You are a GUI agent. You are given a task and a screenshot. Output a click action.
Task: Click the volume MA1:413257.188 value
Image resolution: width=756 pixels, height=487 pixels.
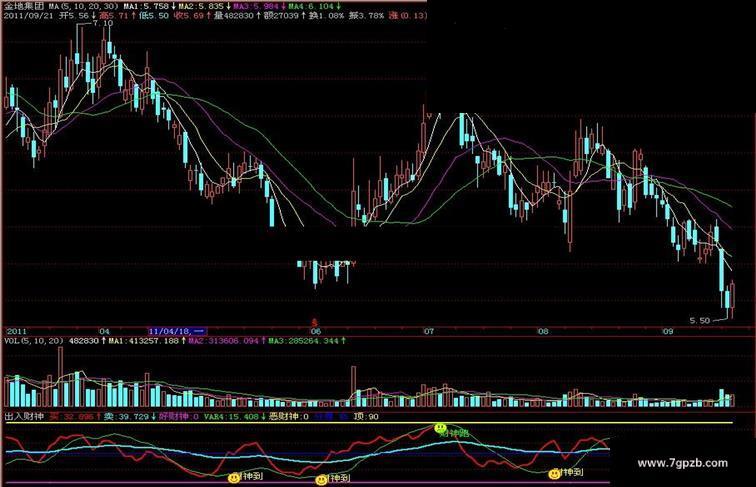pyautogui.click(x=143, y=341)
